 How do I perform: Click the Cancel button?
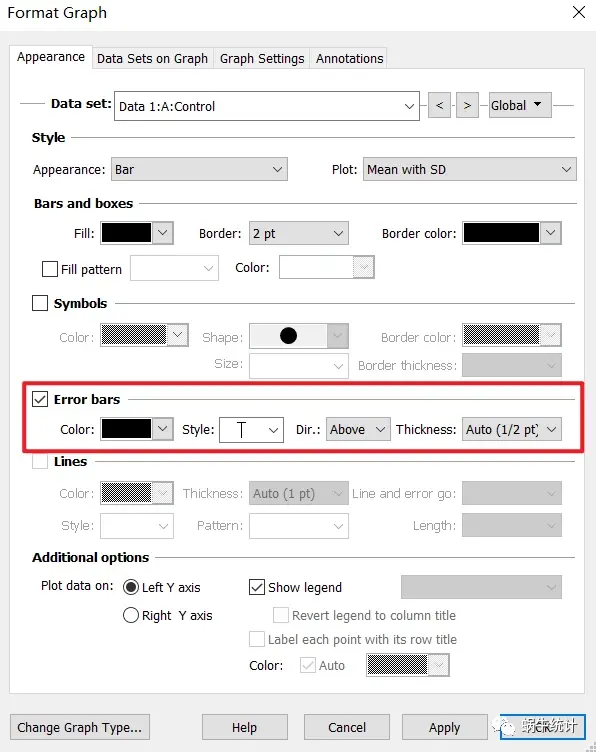coord(347,727)
